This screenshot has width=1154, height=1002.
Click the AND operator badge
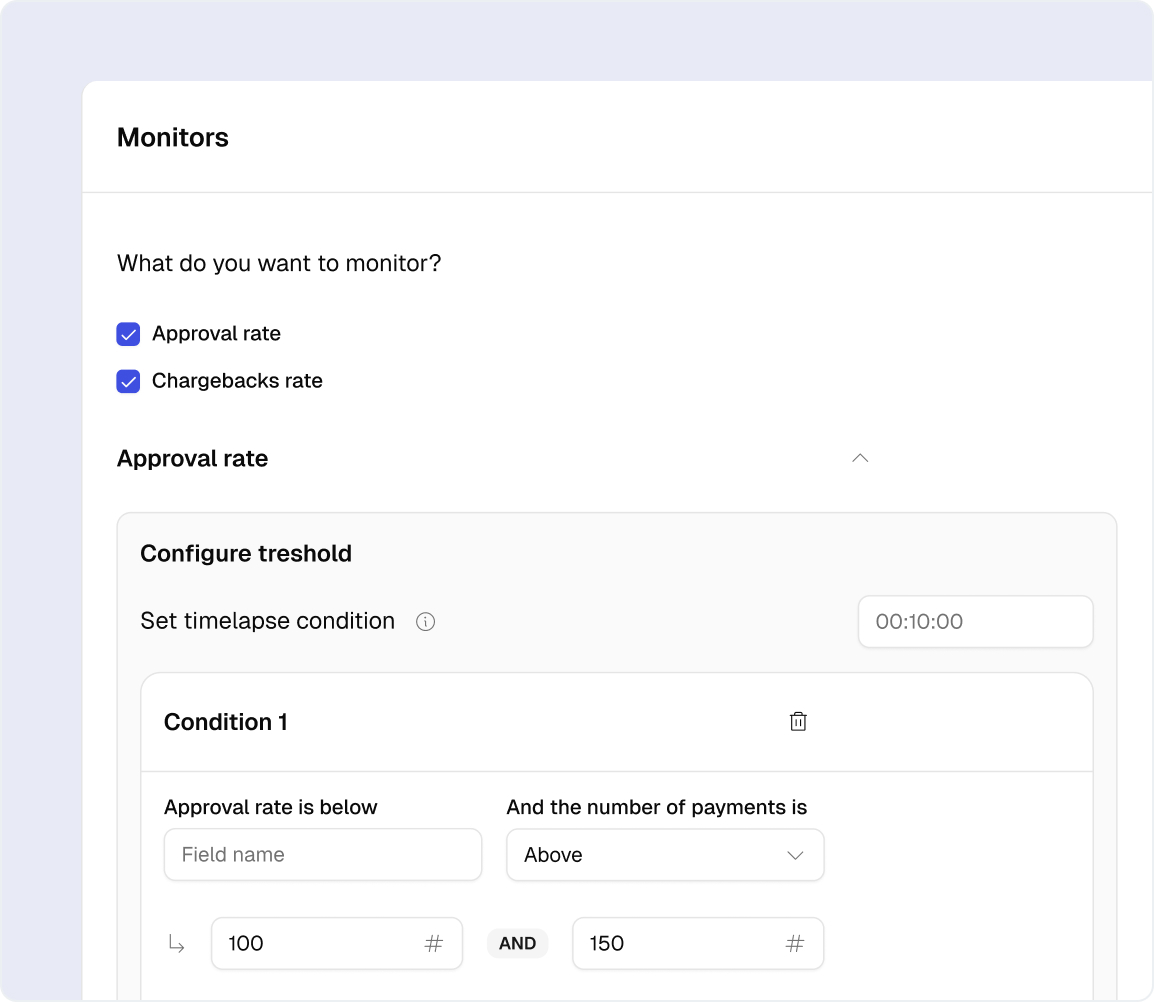click(517, 944)
